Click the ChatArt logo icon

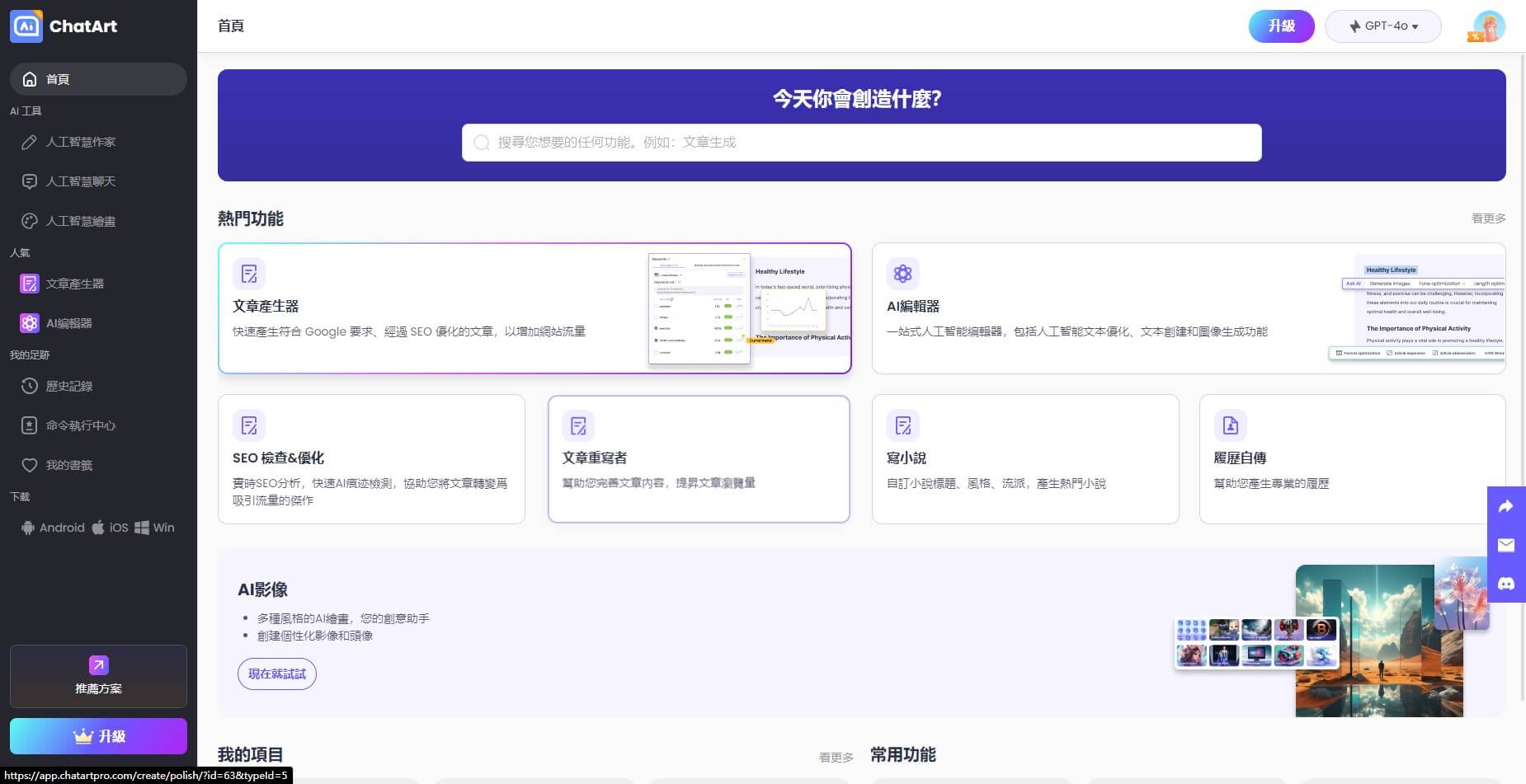click(26, 26)
